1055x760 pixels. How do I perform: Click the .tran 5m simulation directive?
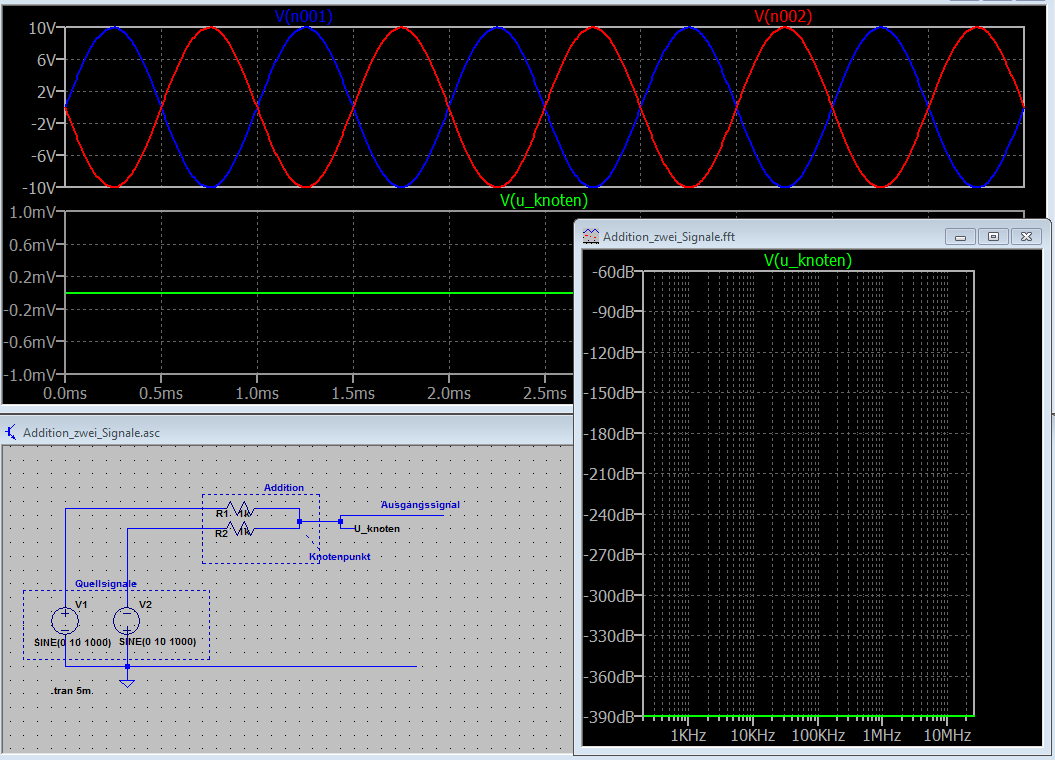[71, 691]
